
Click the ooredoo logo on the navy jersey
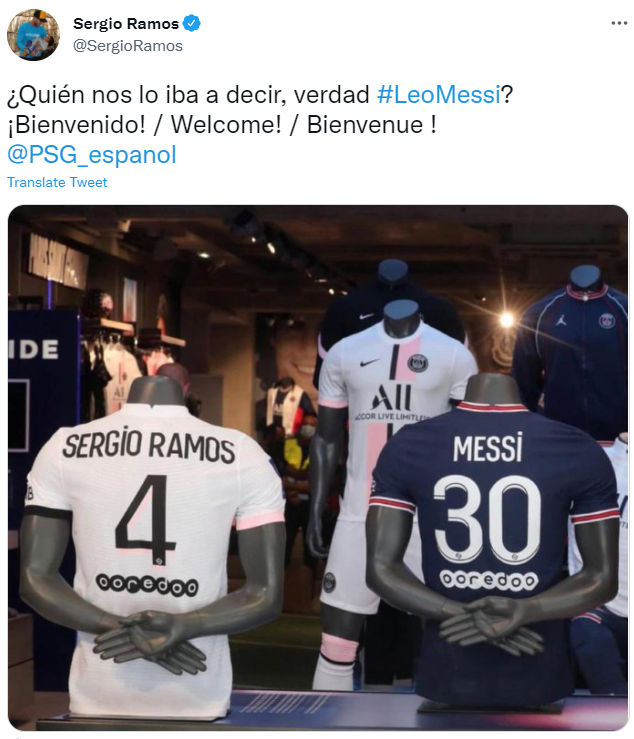click(488, 580)
